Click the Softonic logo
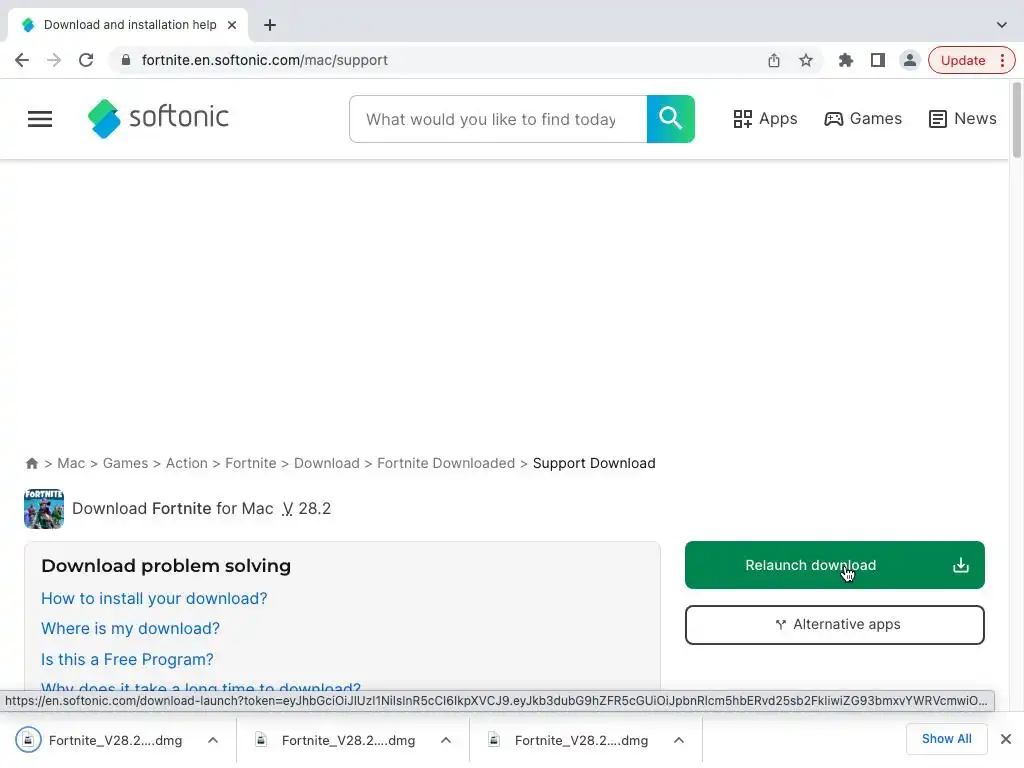 point(158,118)
